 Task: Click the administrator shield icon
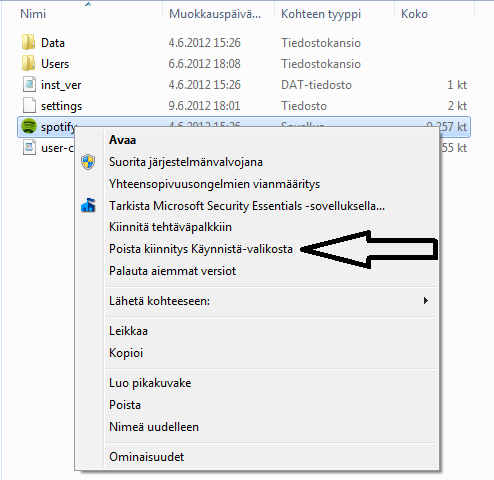pos(88,162)
